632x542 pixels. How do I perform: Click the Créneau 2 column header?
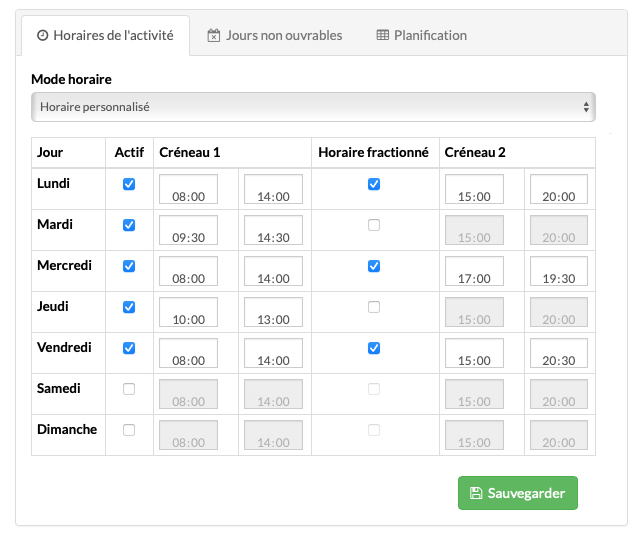pyautogui.click(x=475, y=152)
